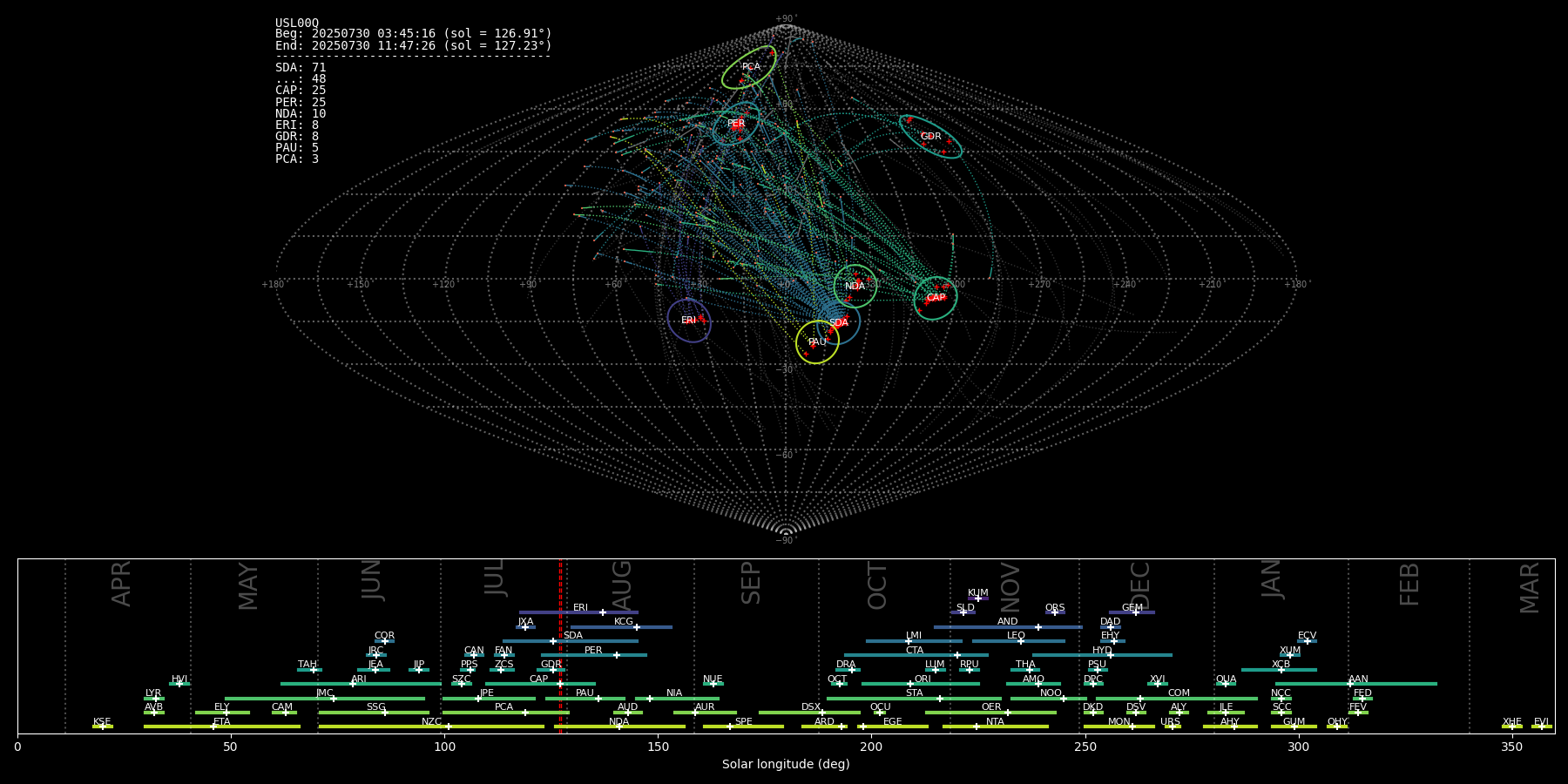This screenshot has width=1568, height=784.
Task: Select the SDA radiant label on sky map
Action: (838, 323)
